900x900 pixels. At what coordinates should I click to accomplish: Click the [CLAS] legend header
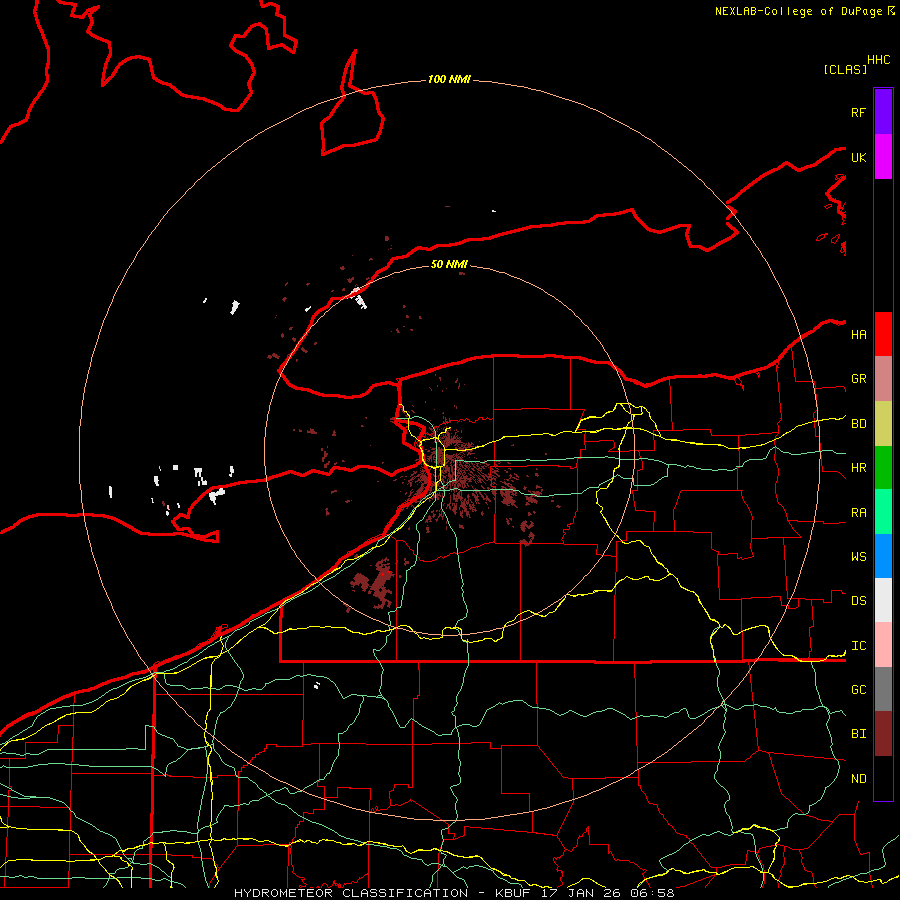845,69
